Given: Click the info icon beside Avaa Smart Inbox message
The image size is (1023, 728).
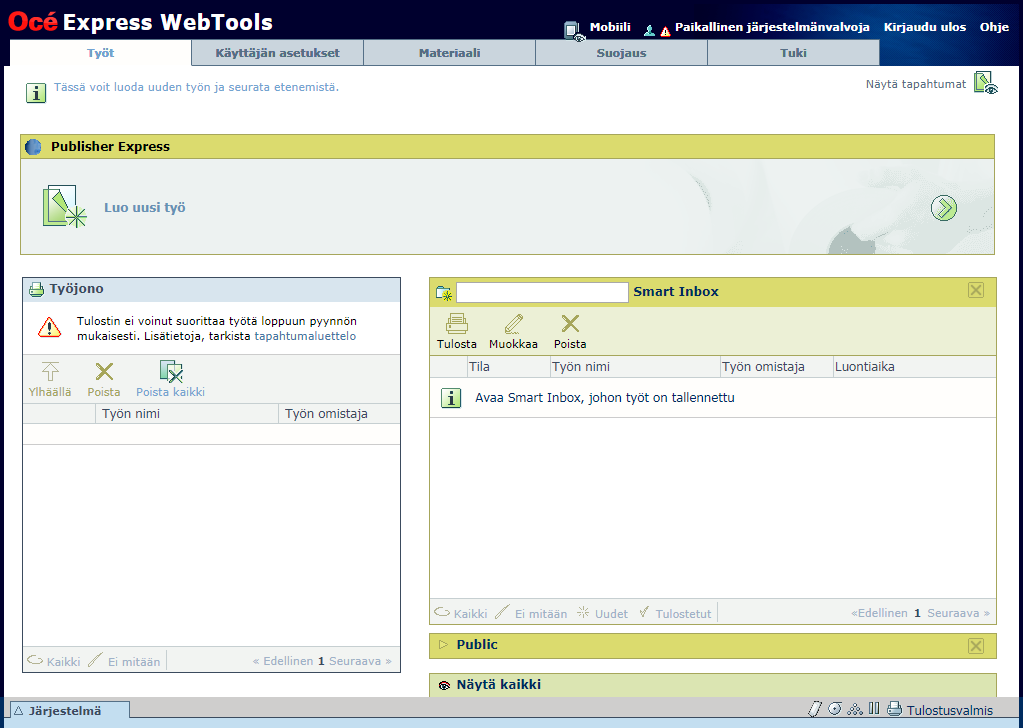Looking at the screenshot, I should pyautogui.click(x=451, y=398).
